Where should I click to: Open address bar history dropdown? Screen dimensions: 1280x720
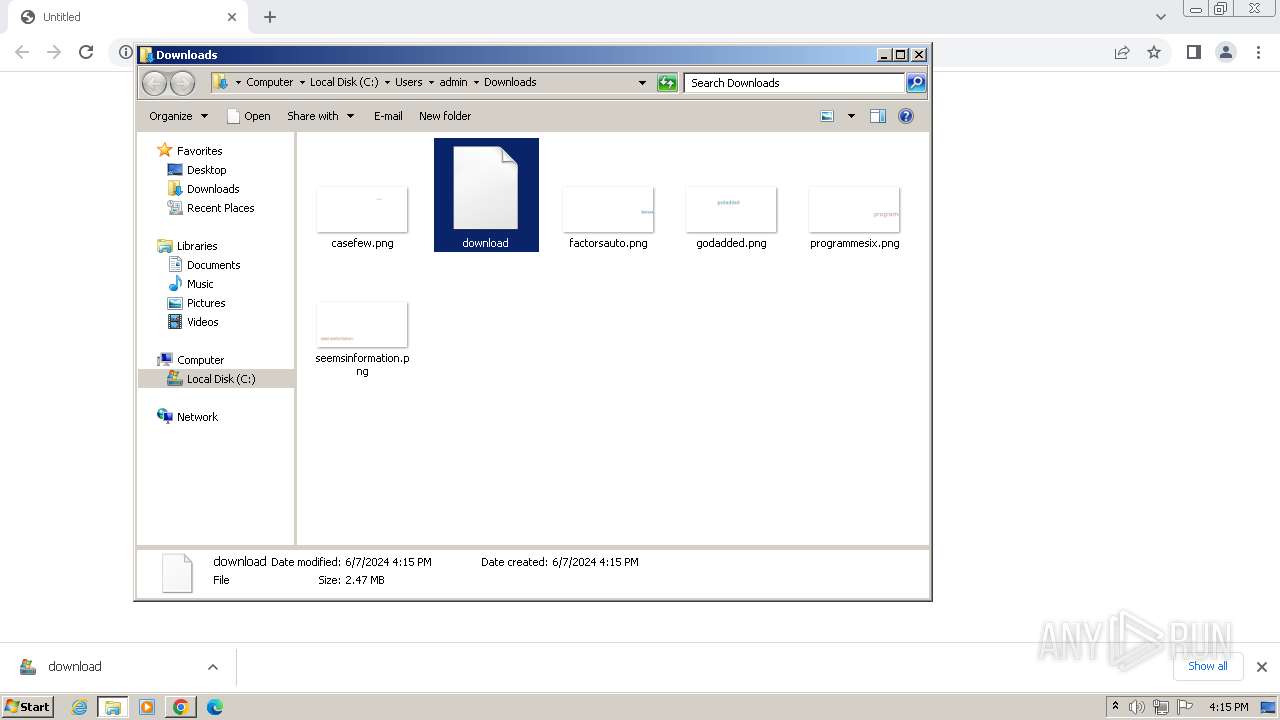click(642, 83)
